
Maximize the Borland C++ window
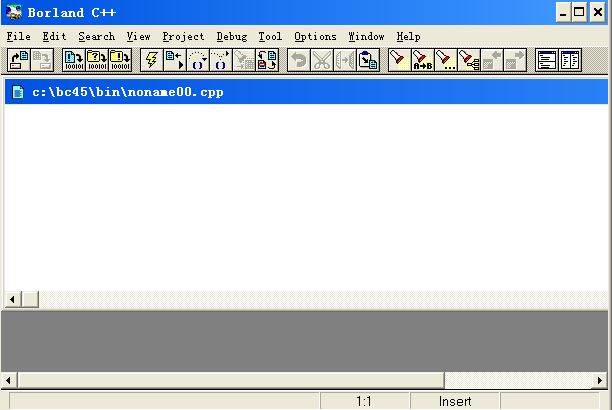(x=580, y=12)
